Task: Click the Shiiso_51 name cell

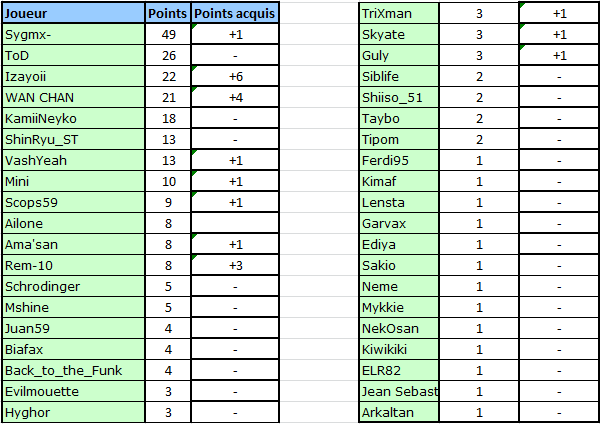Action: click(399, 98)
